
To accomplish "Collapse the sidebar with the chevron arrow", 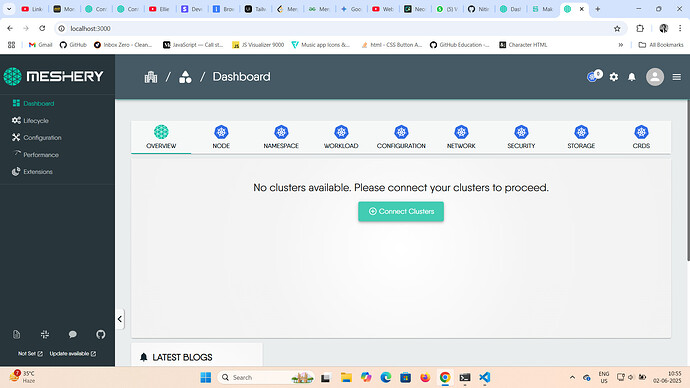I will (120, 319).
